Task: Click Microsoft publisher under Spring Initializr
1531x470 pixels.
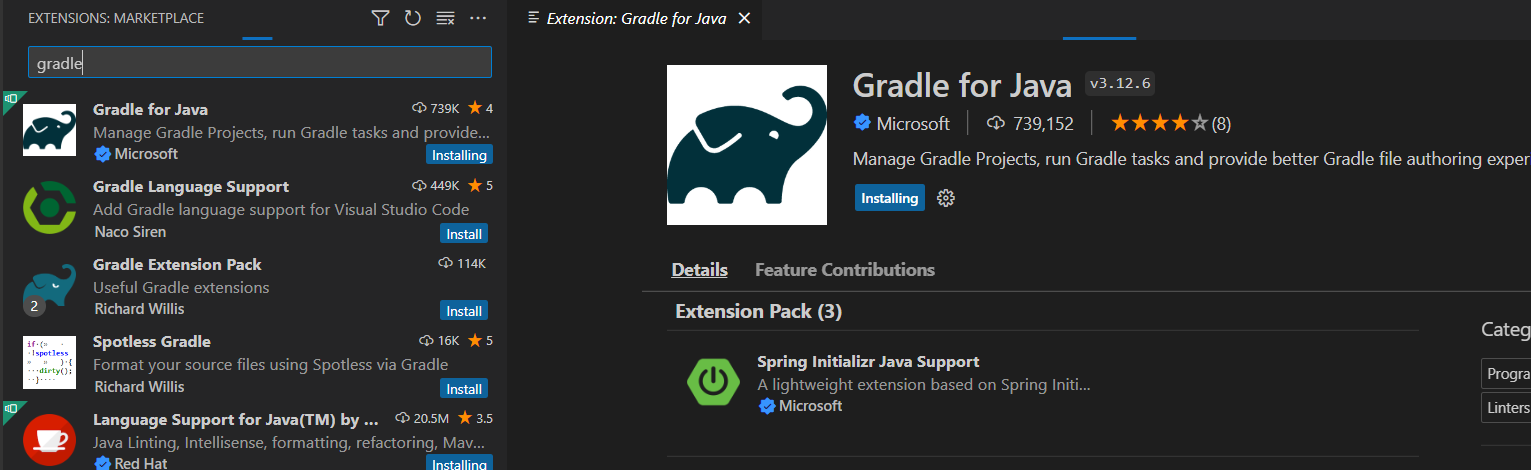Action: (x=810, y=406)
